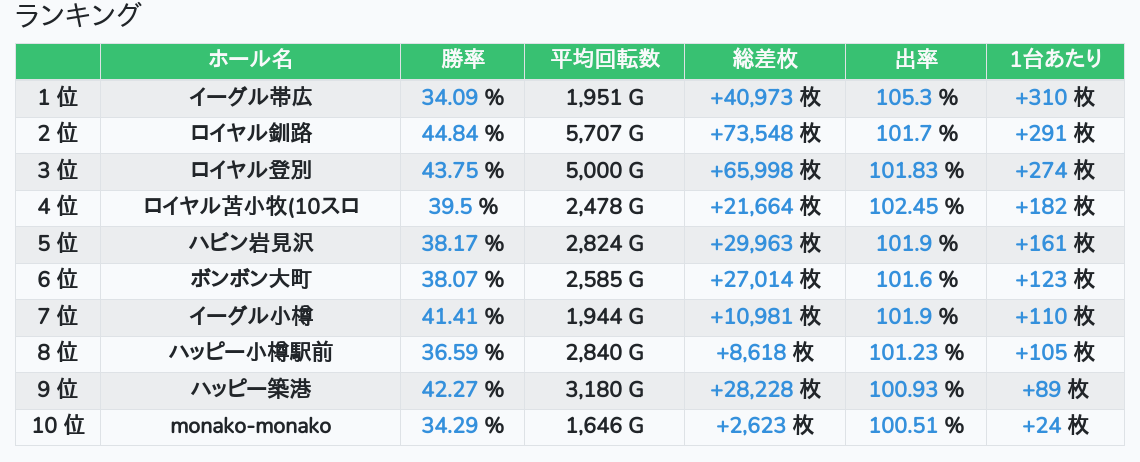The image size is (1140, 462).
Task: Click ロイヤル登別's 101.83 payout rate link
Action: click(903, 170)
